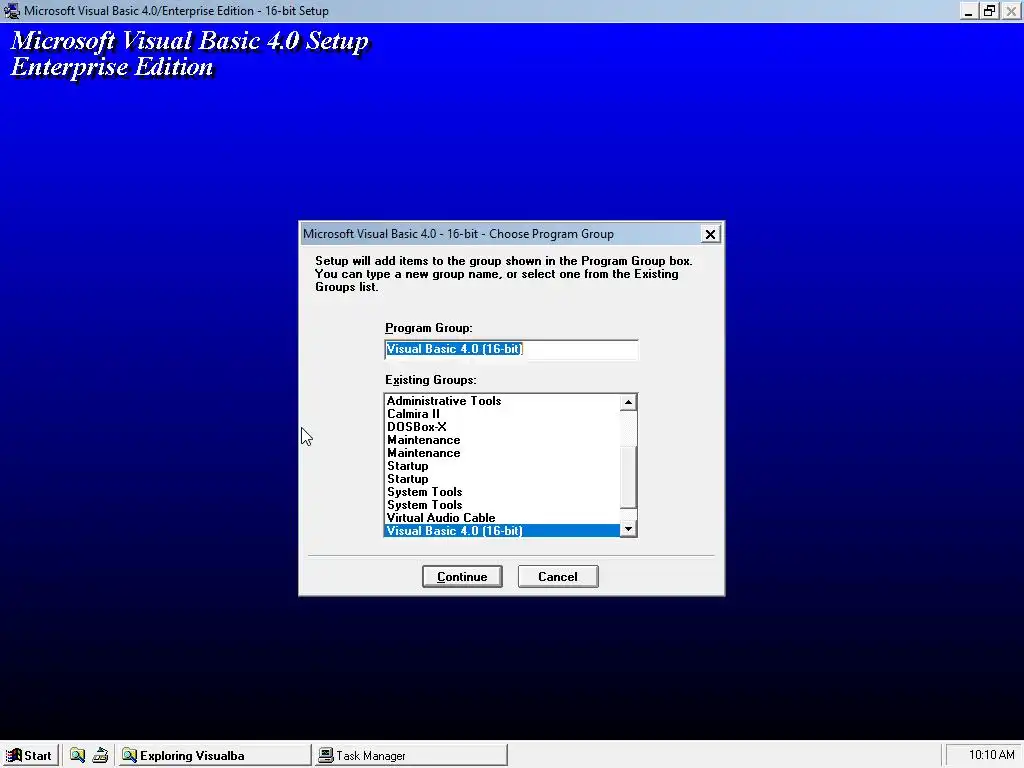1024x768 pixels.
Task: Click the list scrollbar up arrow
Action: click(628, 402)
